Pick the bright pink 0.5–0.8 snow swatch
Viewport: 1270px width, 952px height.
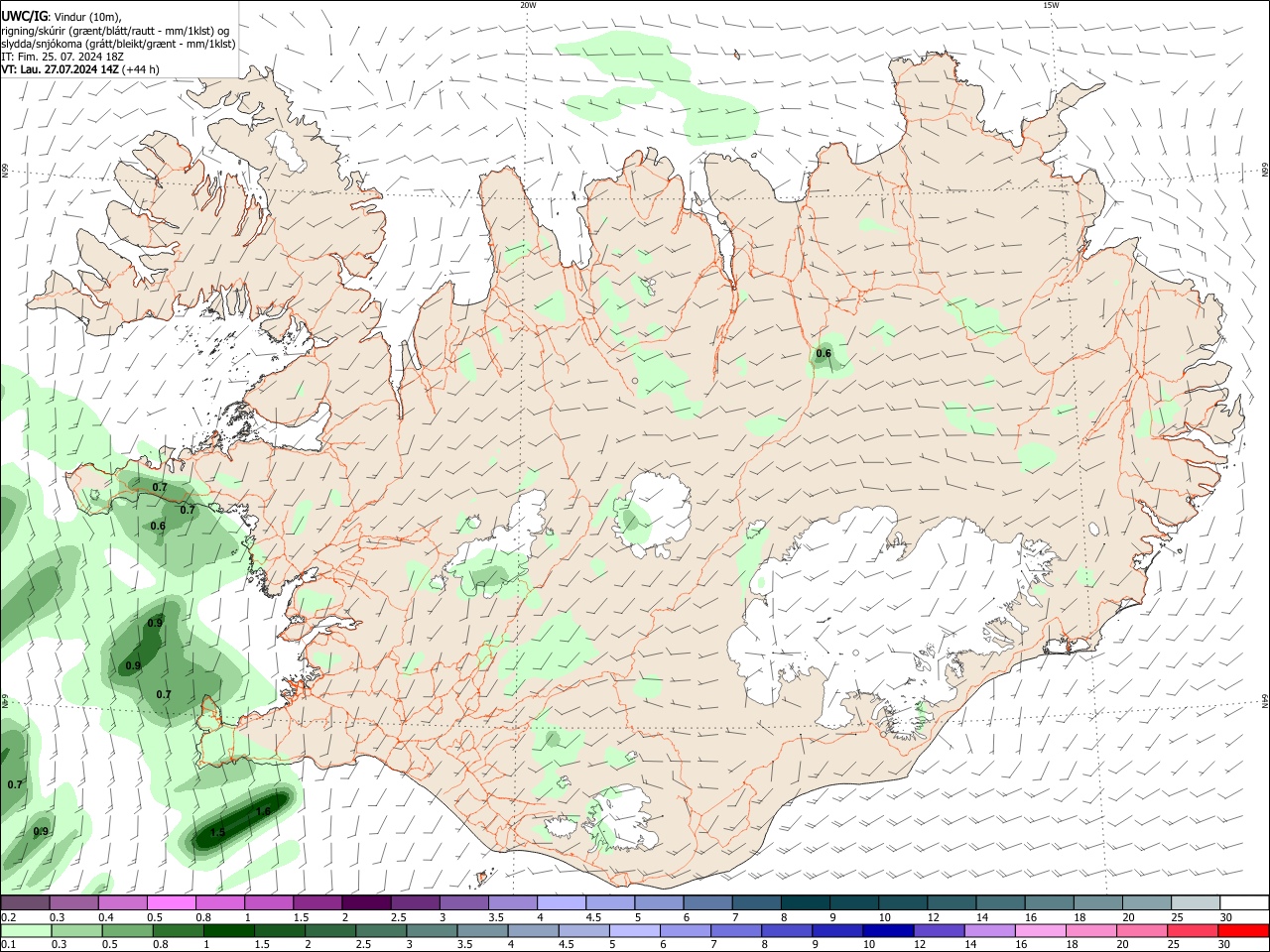(171, 902)
